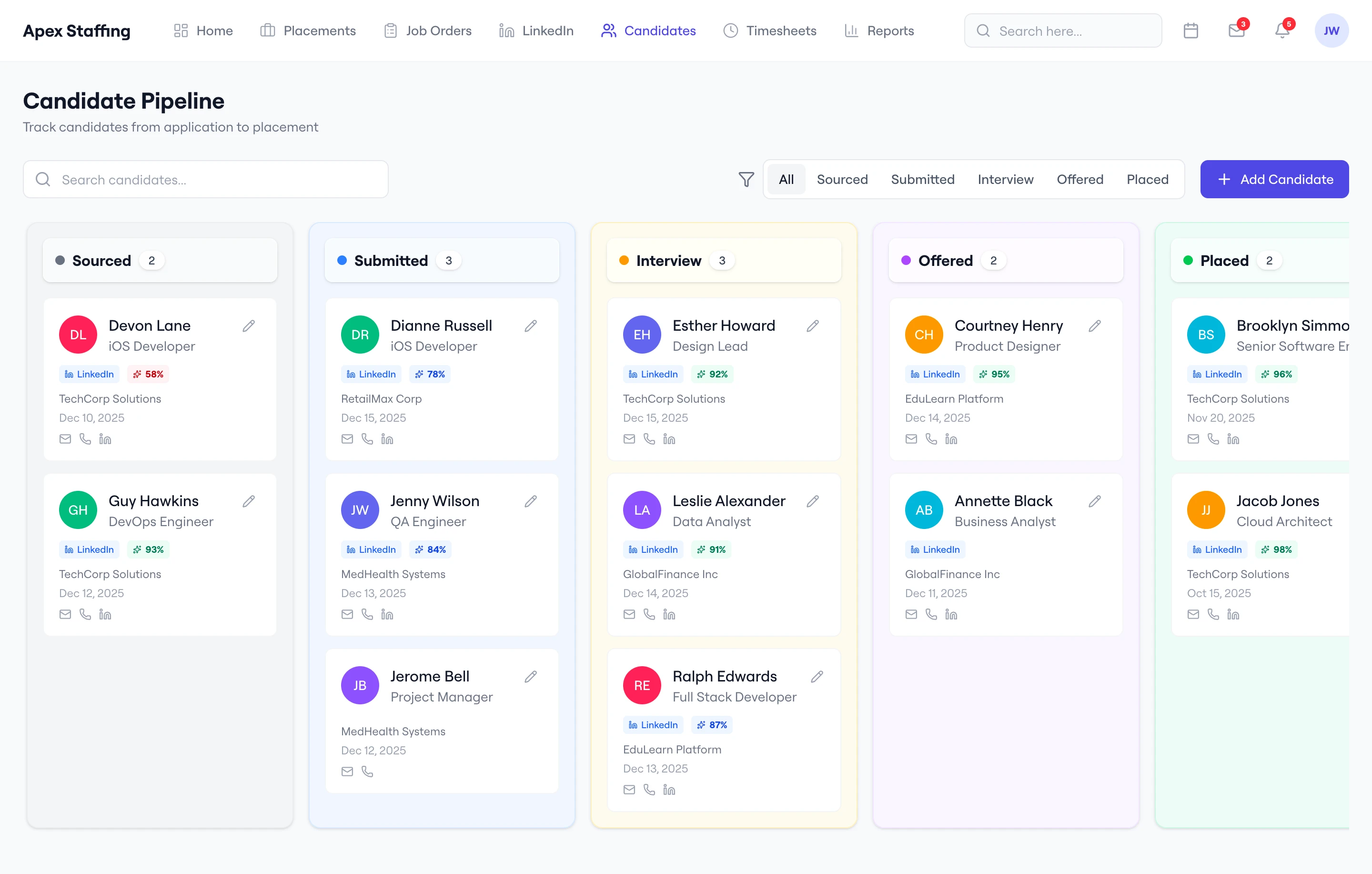Click the notifications bell icon
Viewport: 1372px width, 874px height.
pos(1282,31)
